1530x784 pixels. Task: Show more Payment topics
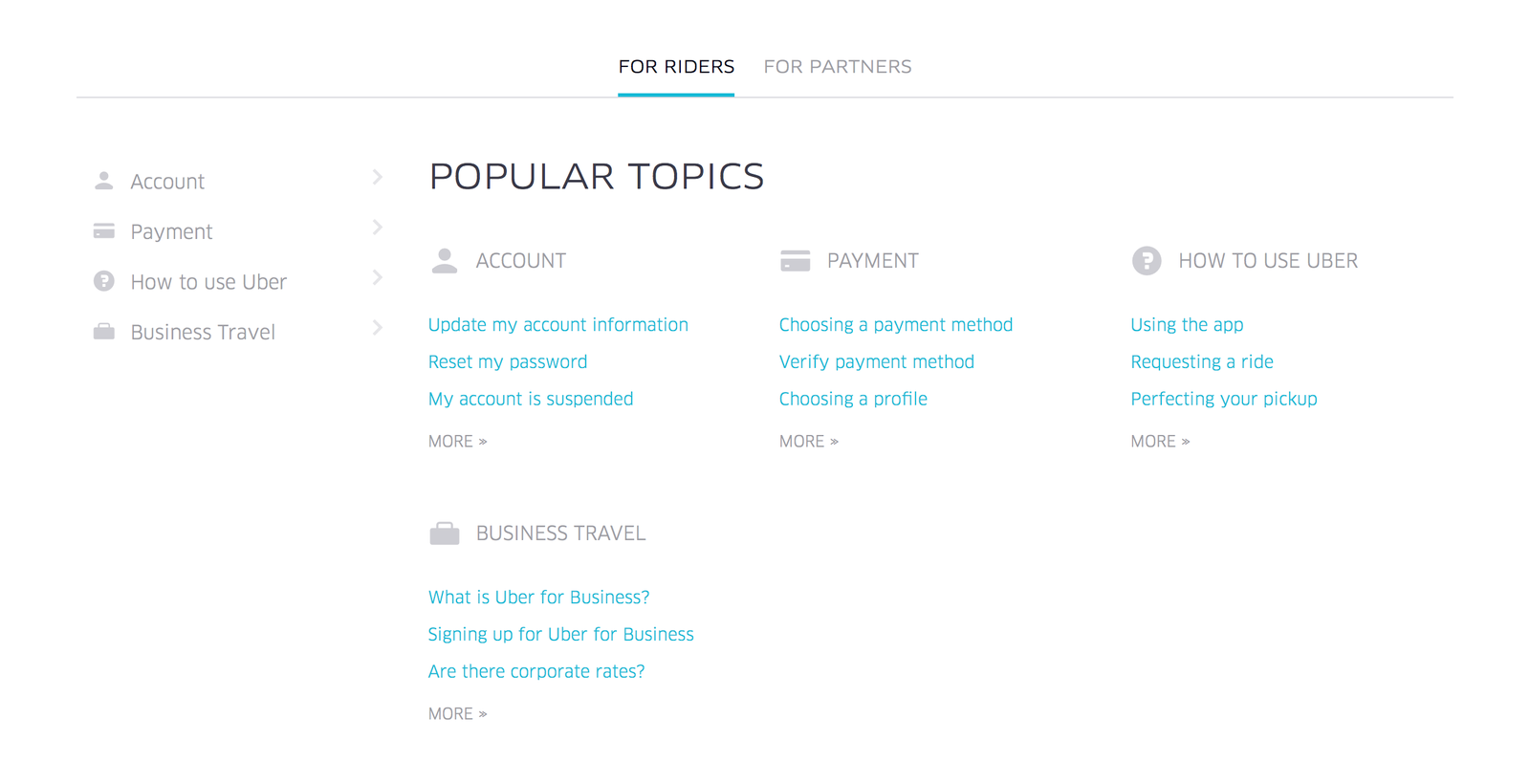(809, 442)
